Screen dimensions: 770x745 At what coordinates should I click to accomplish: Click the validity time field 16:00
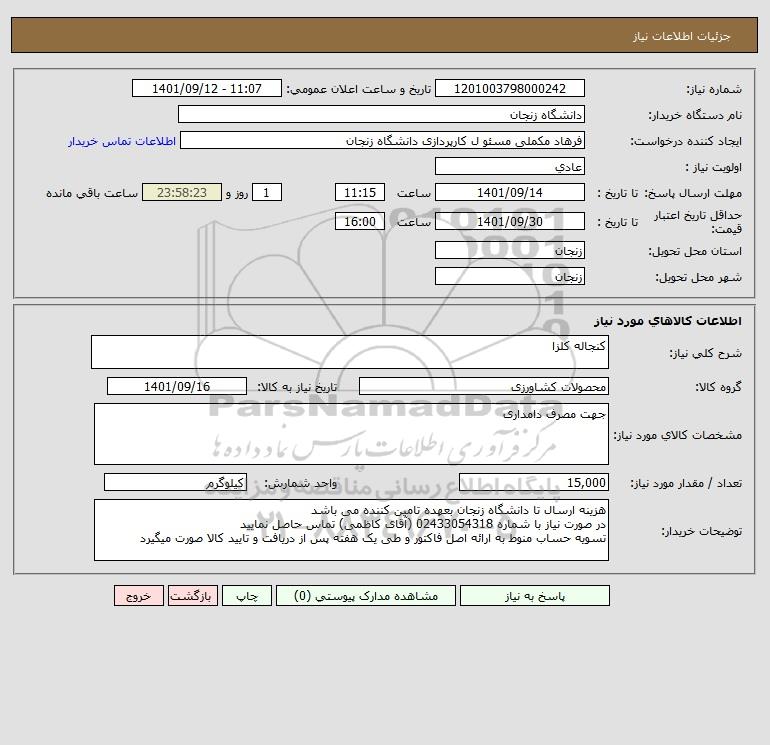click(x=360, y=221)
